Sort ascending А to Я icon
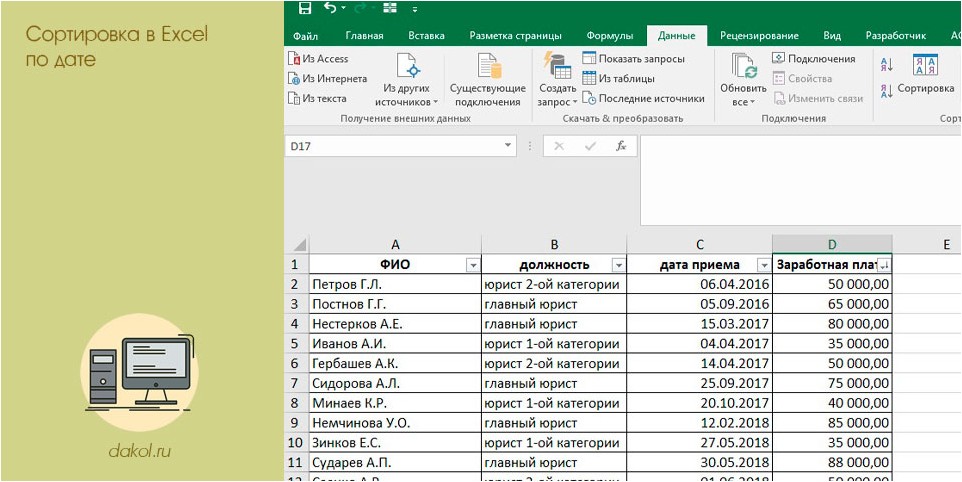The height and width of the screenshot is (482, 962). point(887,64)
